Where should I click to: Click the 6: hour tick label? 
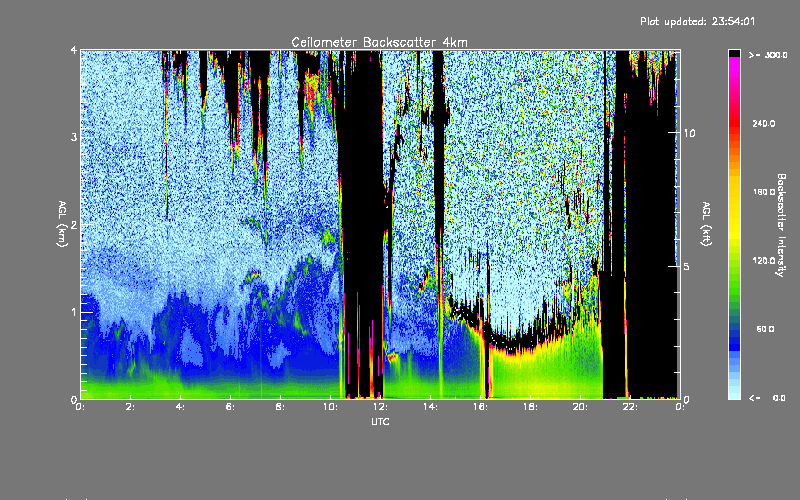[230, 407]
